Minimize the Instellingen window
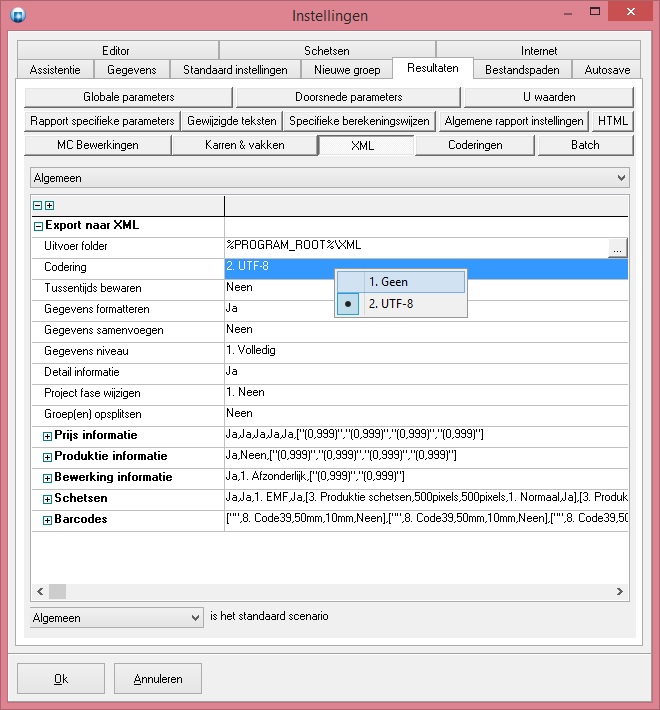The image size is (660, 710). (x=568, y=13)
